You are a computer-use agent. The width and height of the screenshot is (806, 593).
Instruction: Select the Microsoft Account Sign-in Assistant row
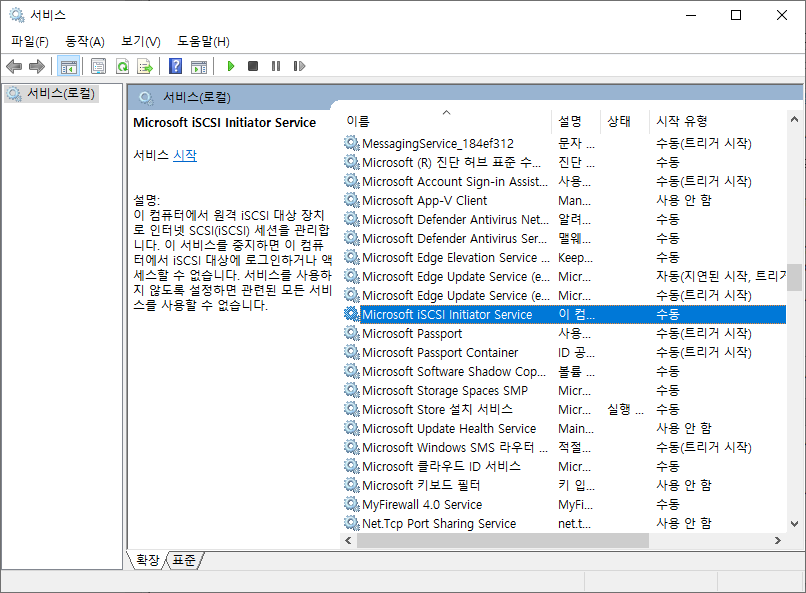point(564,181)
